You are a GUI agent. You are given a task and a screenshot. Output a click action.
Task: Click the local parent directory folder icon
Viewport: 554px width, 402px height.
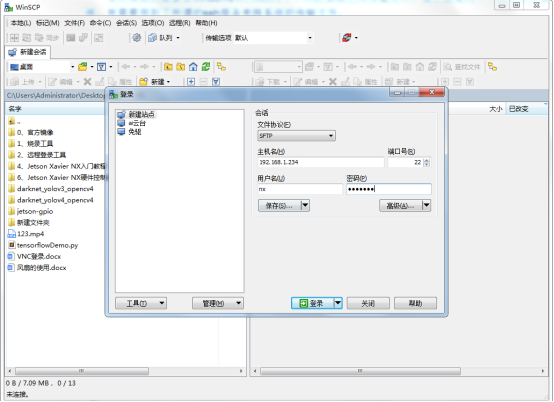(168, 66)
